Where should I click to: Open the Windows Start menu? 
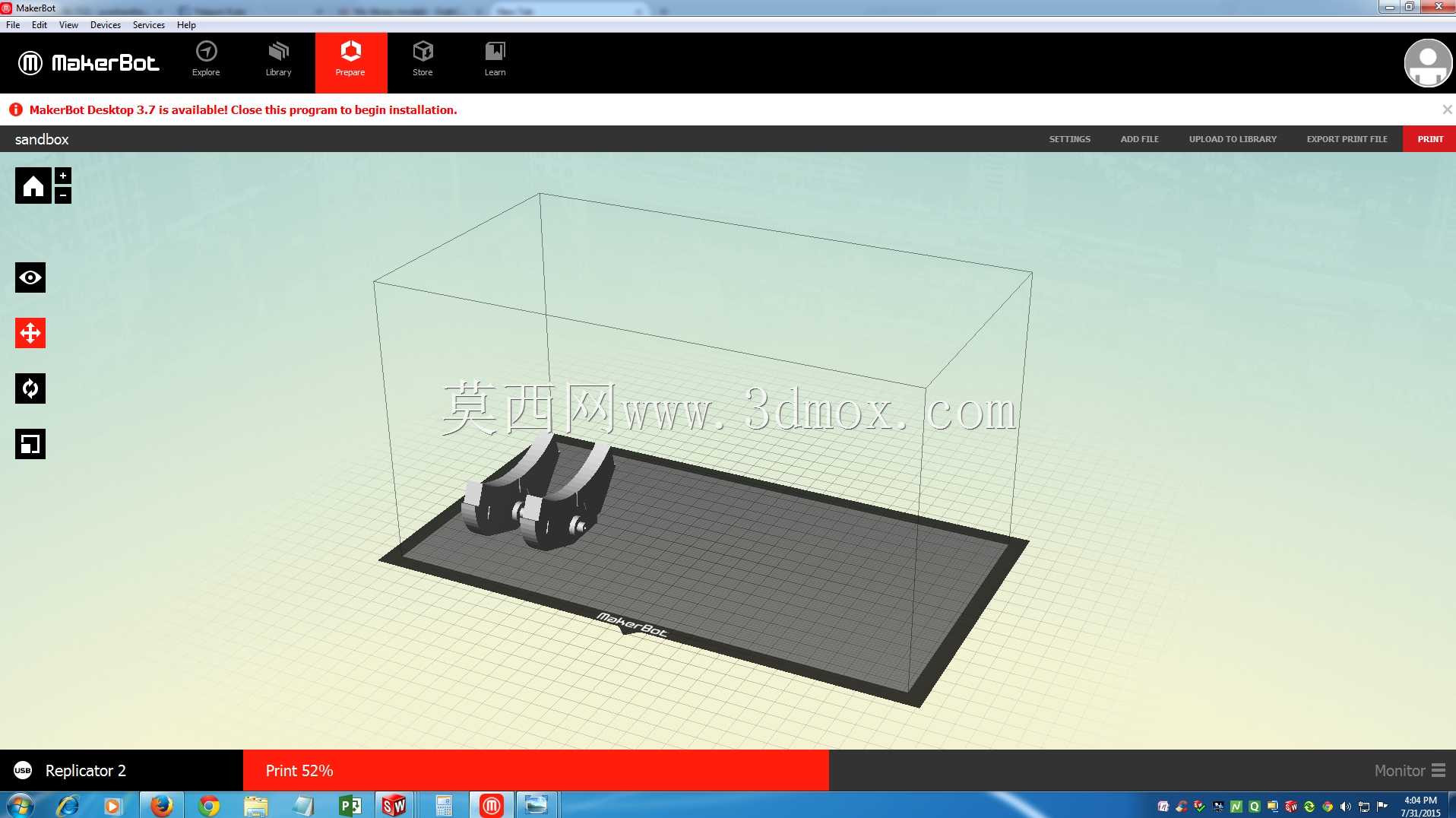point(20,805)
